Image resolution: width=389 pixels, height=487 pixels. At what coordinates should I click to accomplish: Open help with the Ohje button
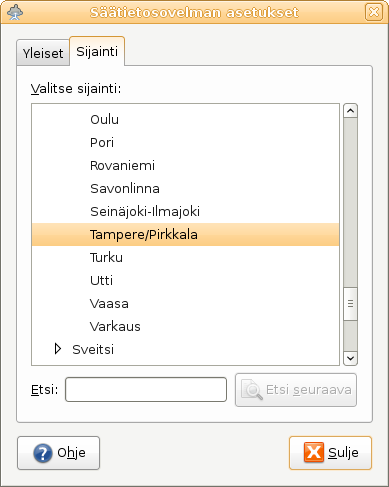point(58,453)
